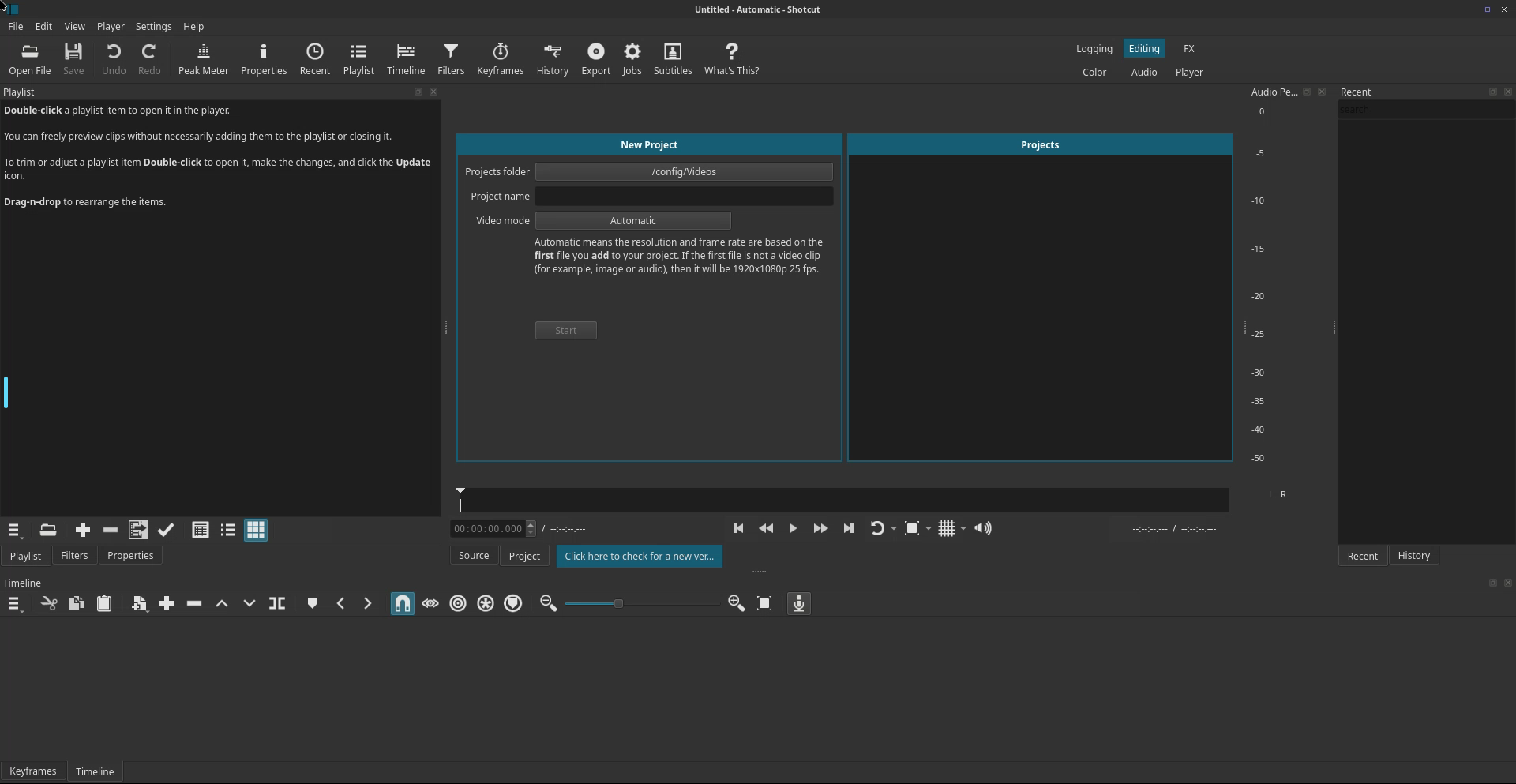
Task: Click the check for new version button
Action: point(639,557)
